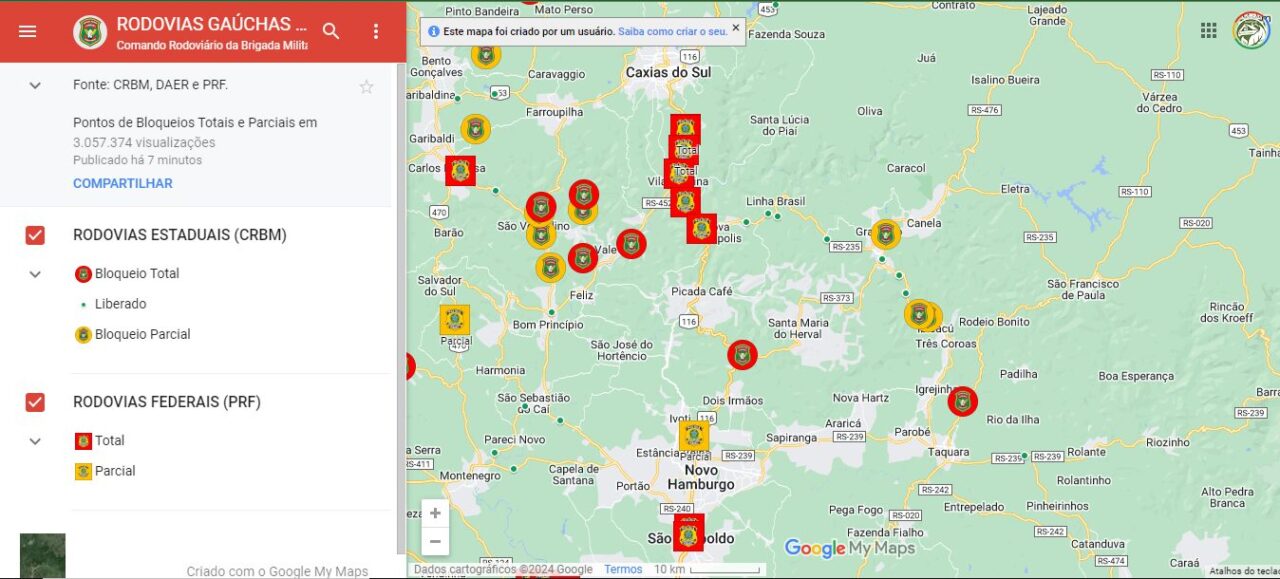Click the 'Fonte: CRBM, DAER e PRF.' text

pos(150,85)
